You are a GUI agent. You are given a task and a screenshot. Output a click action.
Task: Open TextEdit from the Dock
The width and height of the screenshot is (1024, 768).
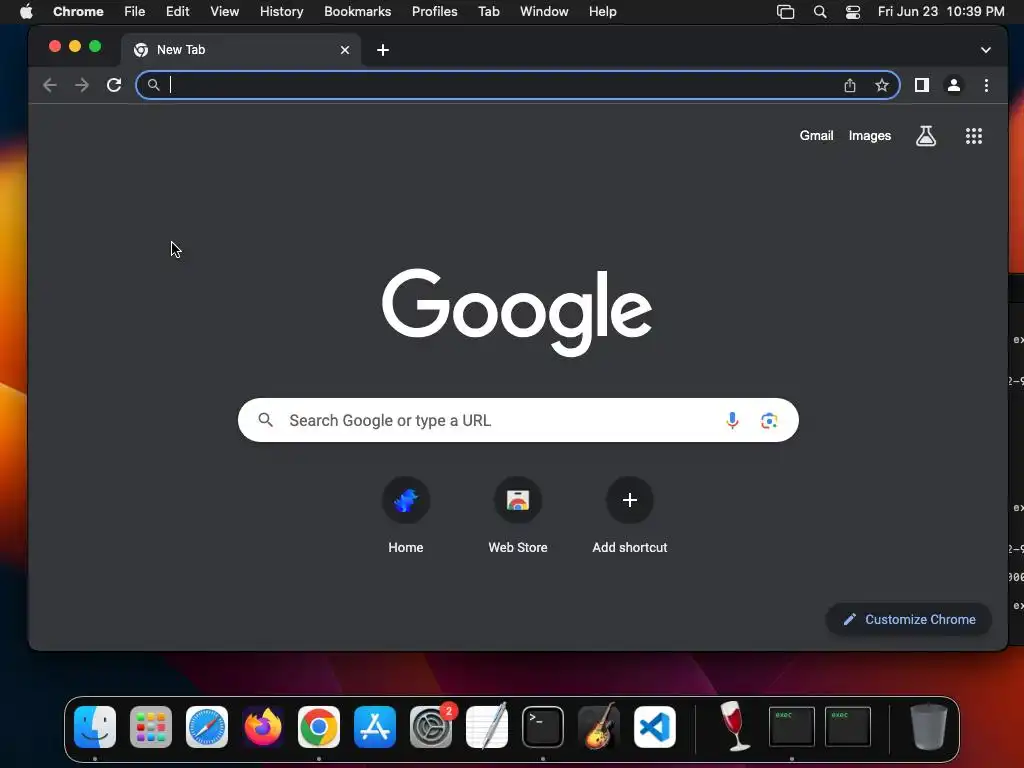click(x=487, y=726)
